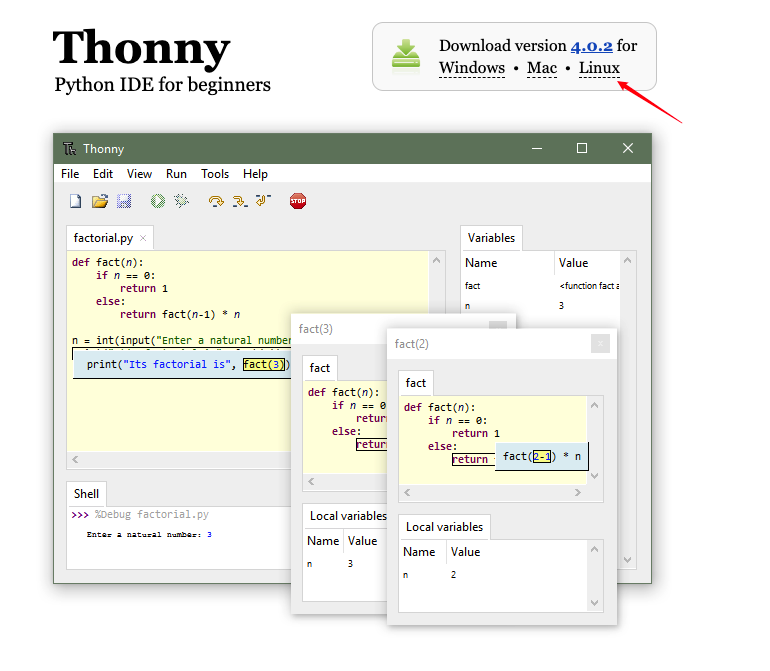
Task: Click the 4.0.2 version link
Action: tap(591, 46)
